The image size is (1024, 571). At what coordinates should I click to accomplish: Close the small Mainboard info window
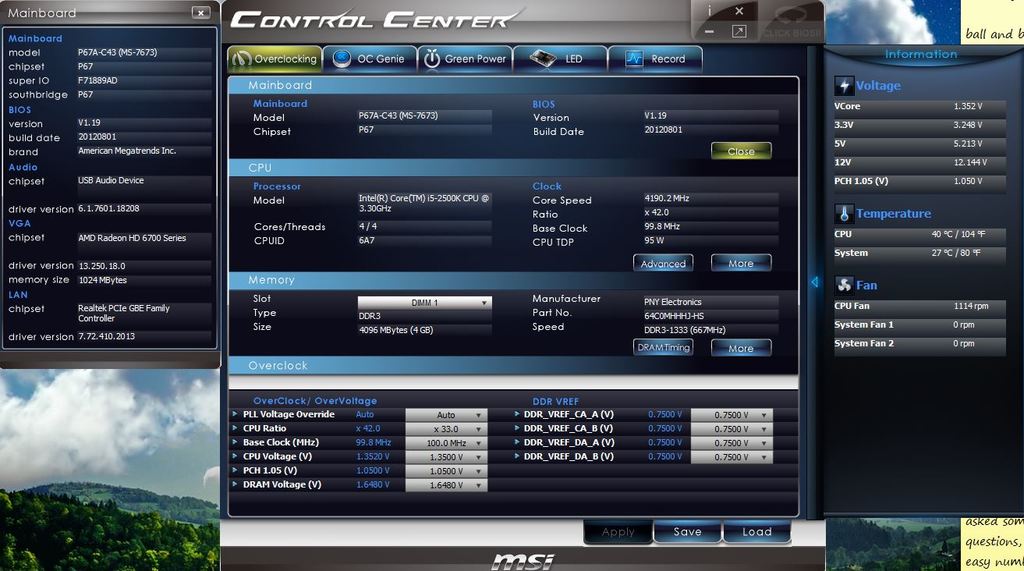point(200,12)
